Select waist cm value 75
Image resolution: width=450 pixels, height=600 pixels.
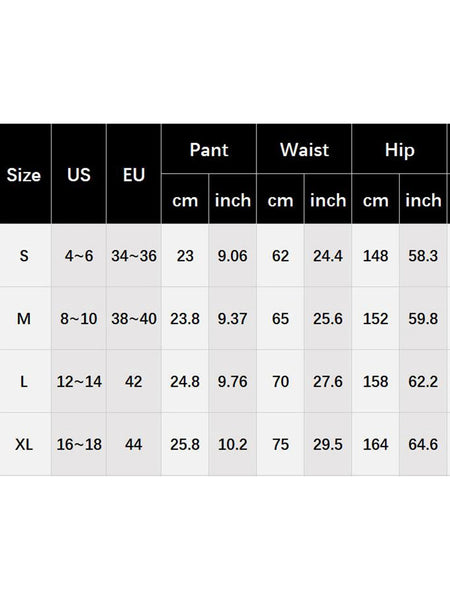pyautogui.click(x=280, y=444)
